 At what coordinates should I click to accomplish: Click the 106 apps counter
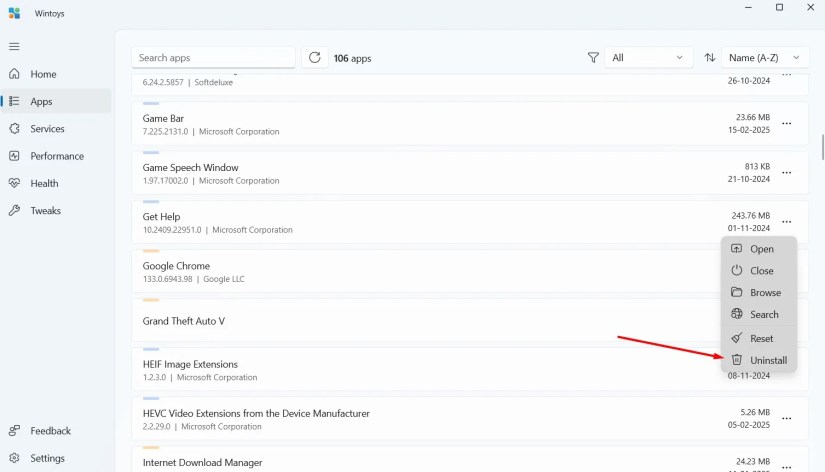[353, 58]
